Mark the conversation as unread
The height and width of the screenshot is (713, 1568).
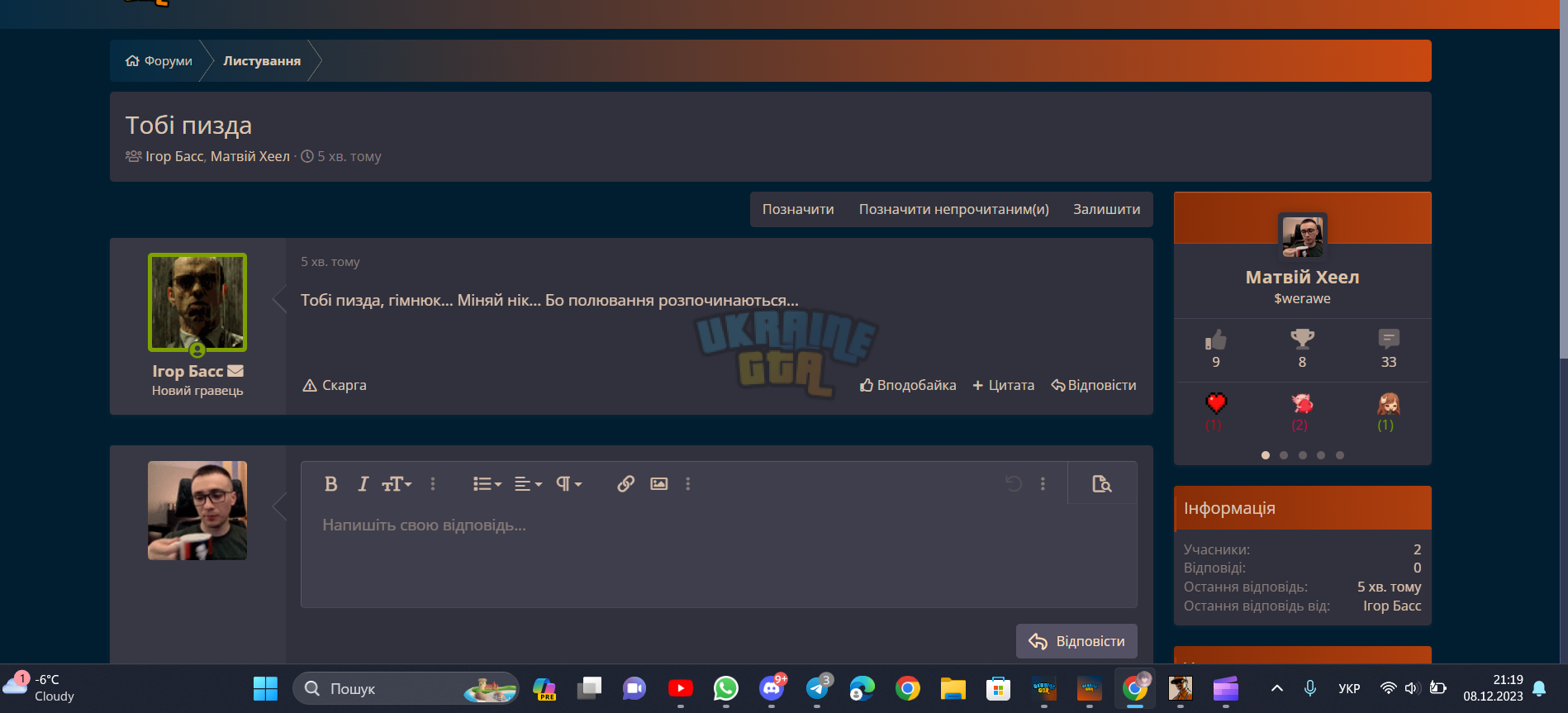pos(953,209)
